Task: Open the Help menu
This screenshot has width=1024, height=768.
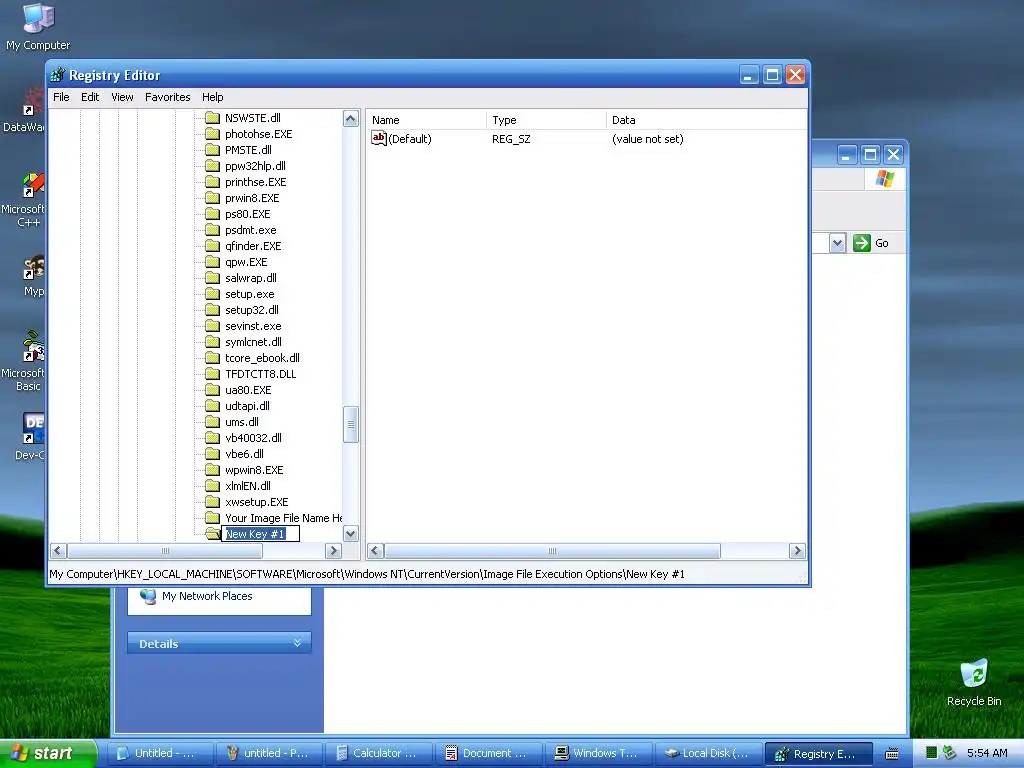Action: 212,97
